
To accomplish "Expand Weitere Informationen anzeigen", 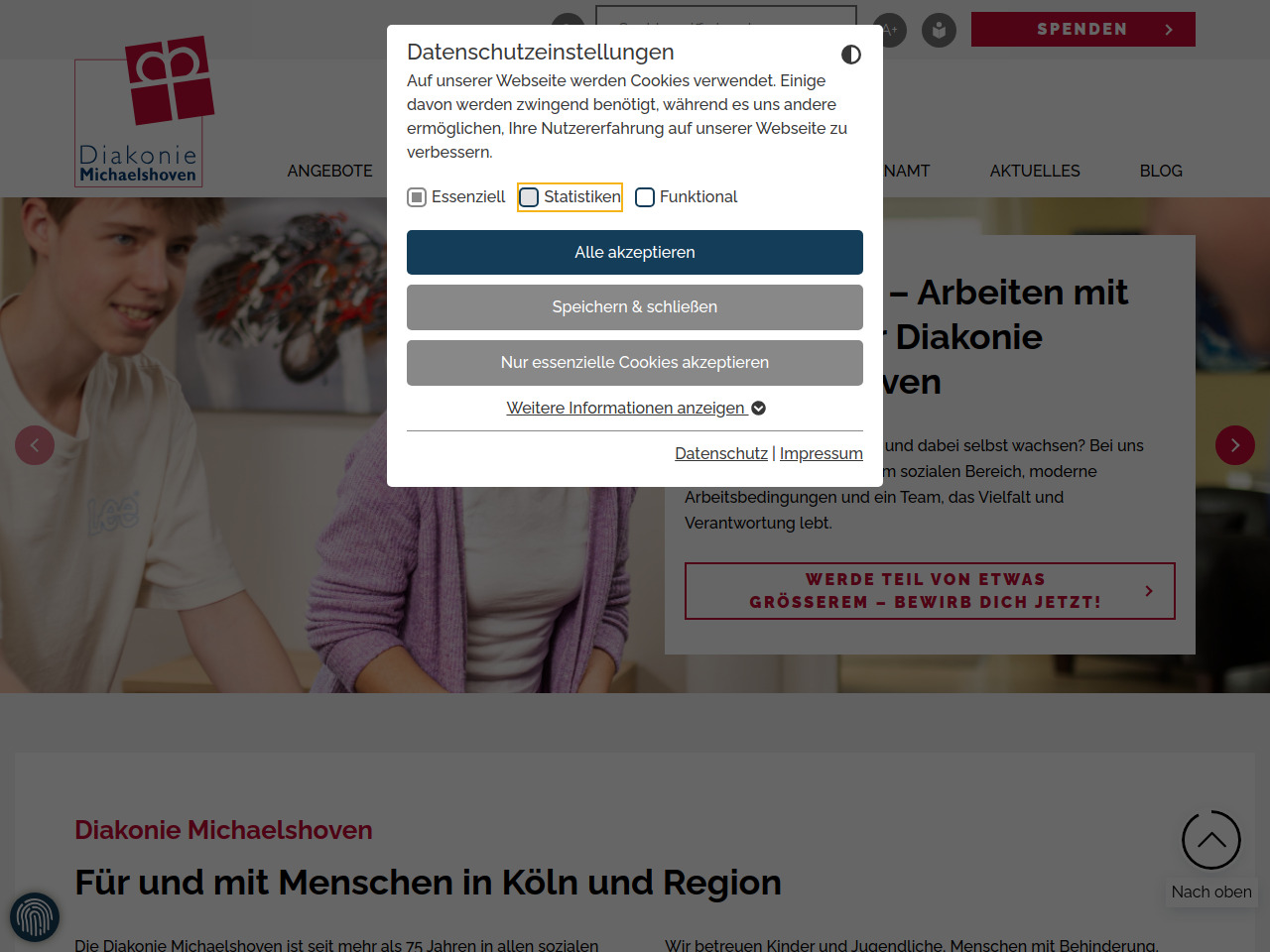I will [x=635, y=409].
